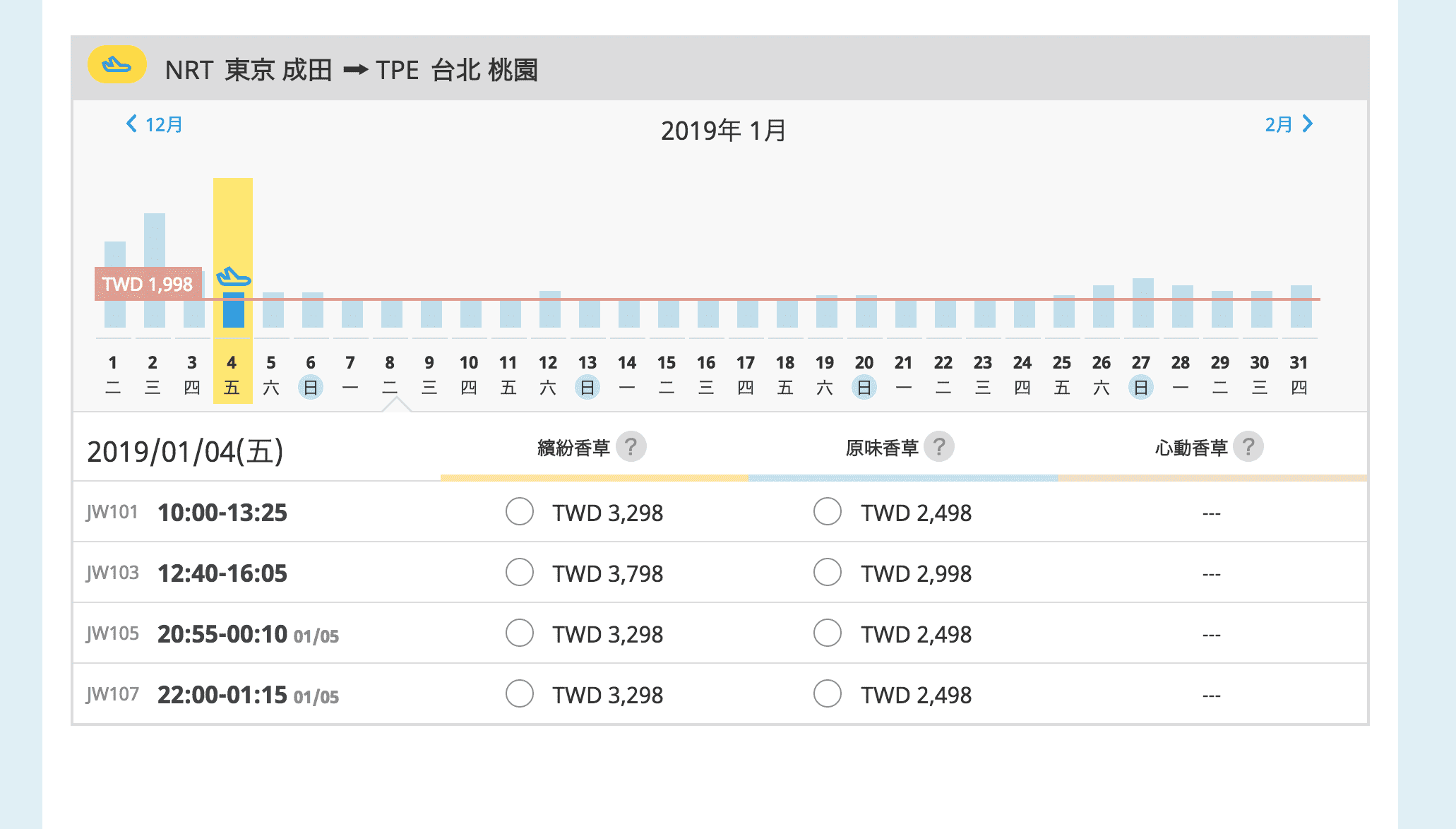The width and height of the screenshot is (1456, 829).
Task: Choose date 25 in calendar
Action: point(1062,374)
